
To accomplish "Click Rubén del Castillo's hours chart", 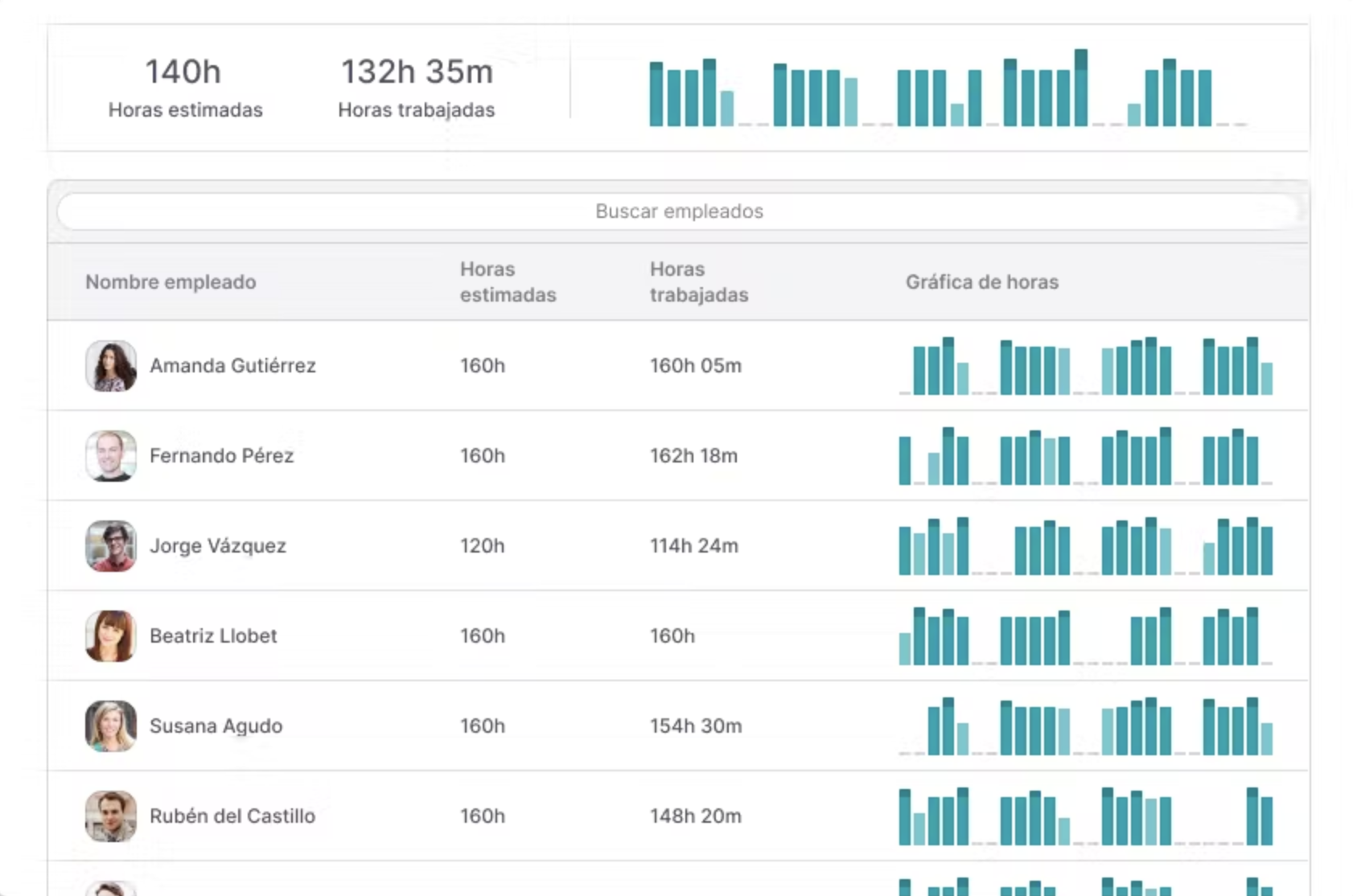I will (1085, 817).
